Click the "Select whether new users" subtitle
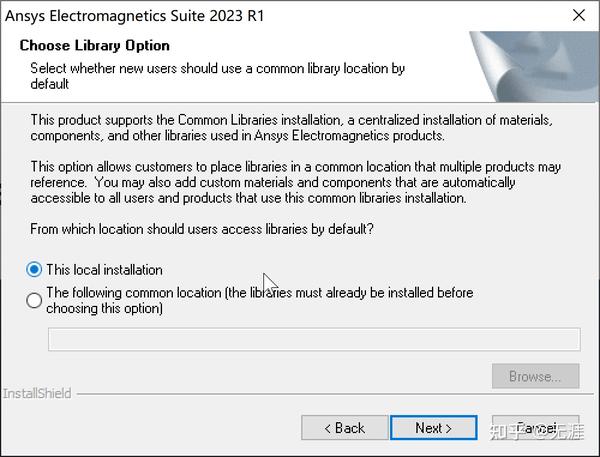600x457 pixels. coord(217,76)
